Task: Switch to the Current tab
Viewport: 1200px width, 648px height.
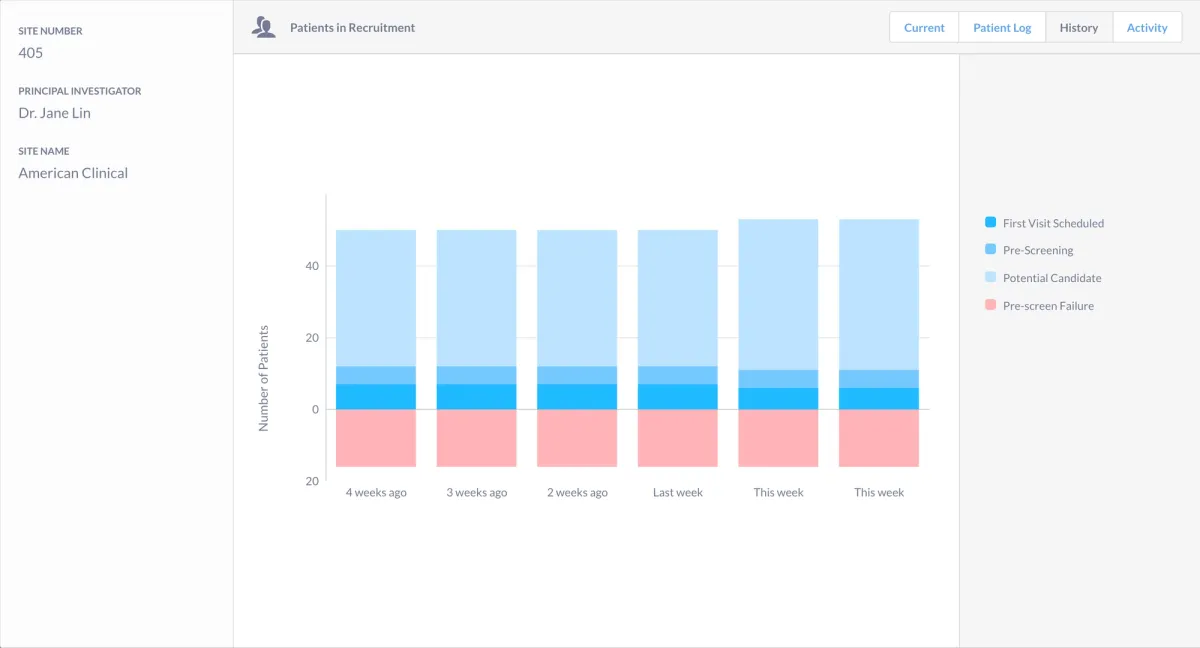Action: click(923, 27)
